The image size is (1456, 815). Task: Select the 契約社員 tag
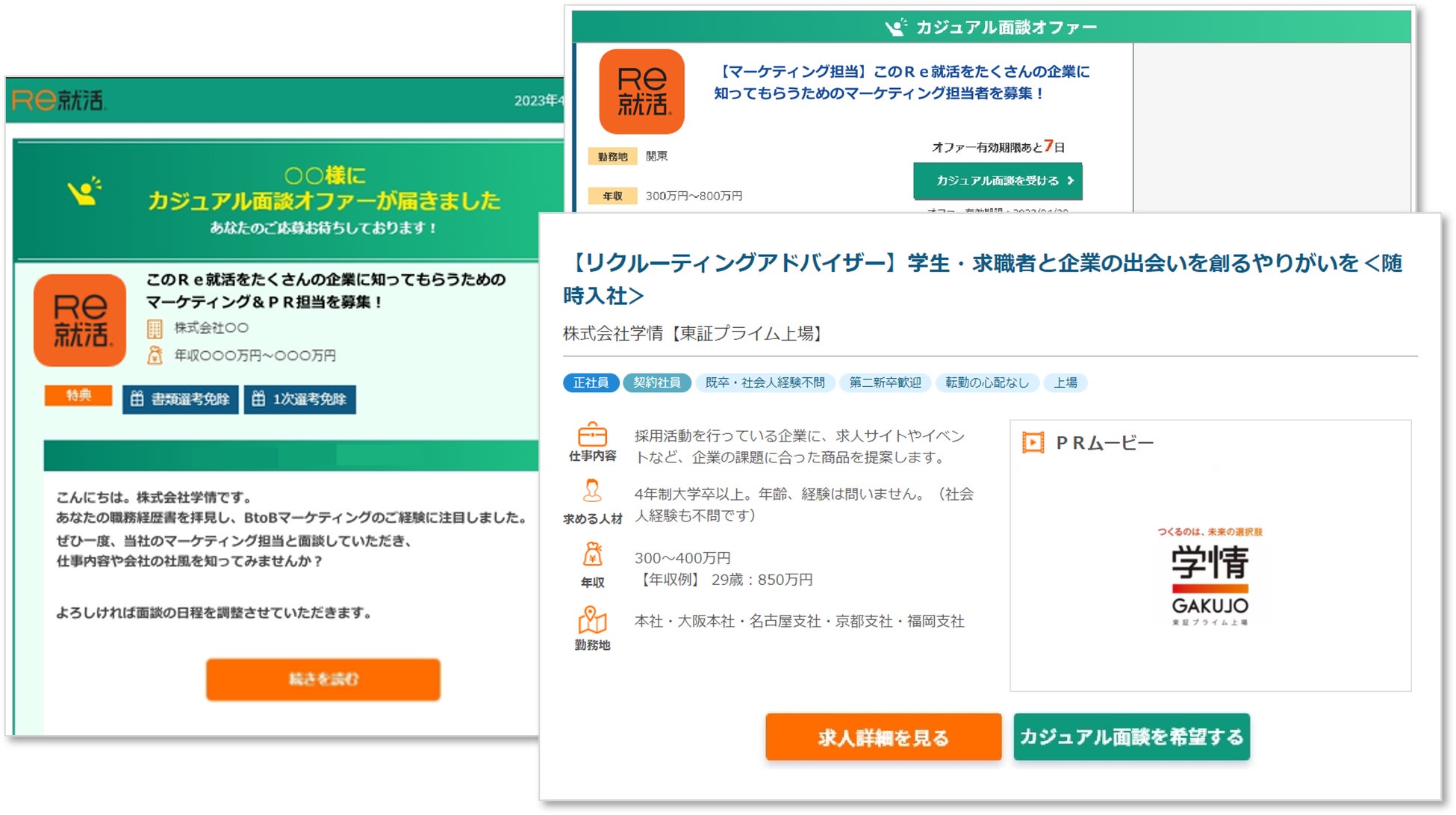tap(657, 383)
